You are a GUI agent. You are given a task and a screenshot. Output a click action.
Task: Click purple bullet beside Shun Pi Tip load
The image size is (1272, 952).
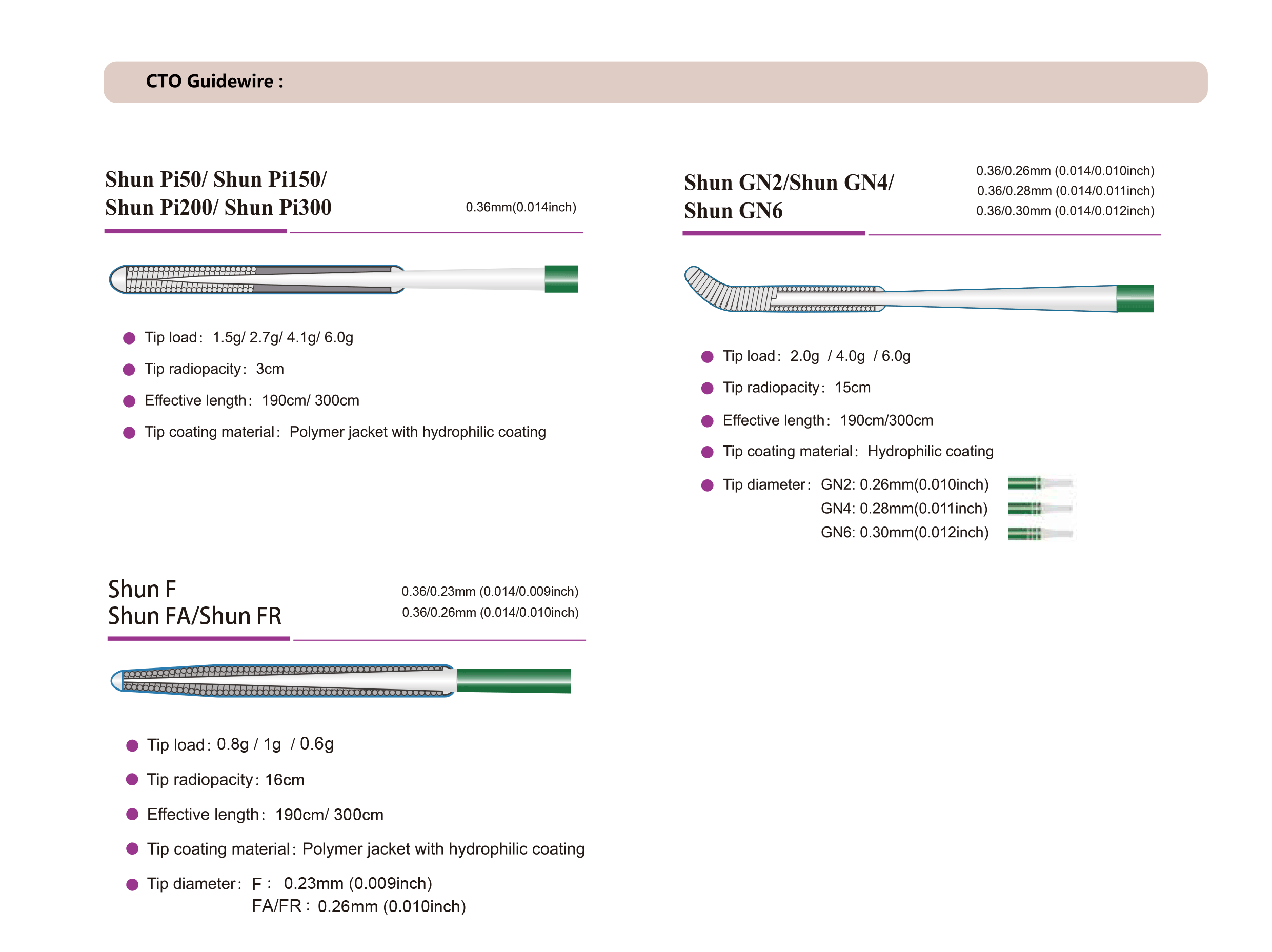tap(129, 338)
